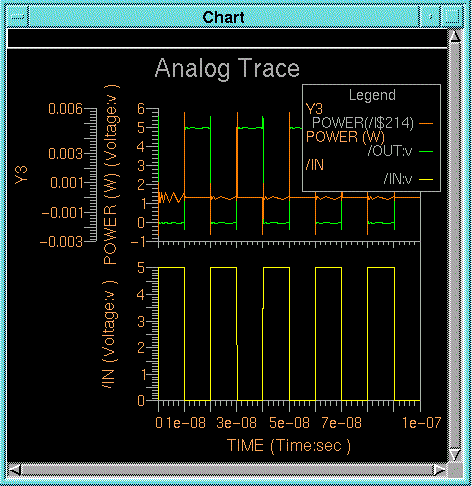472x486 pixels.
Task: Click the horizontal scrollbar left arrow
Action: [14, 470]
